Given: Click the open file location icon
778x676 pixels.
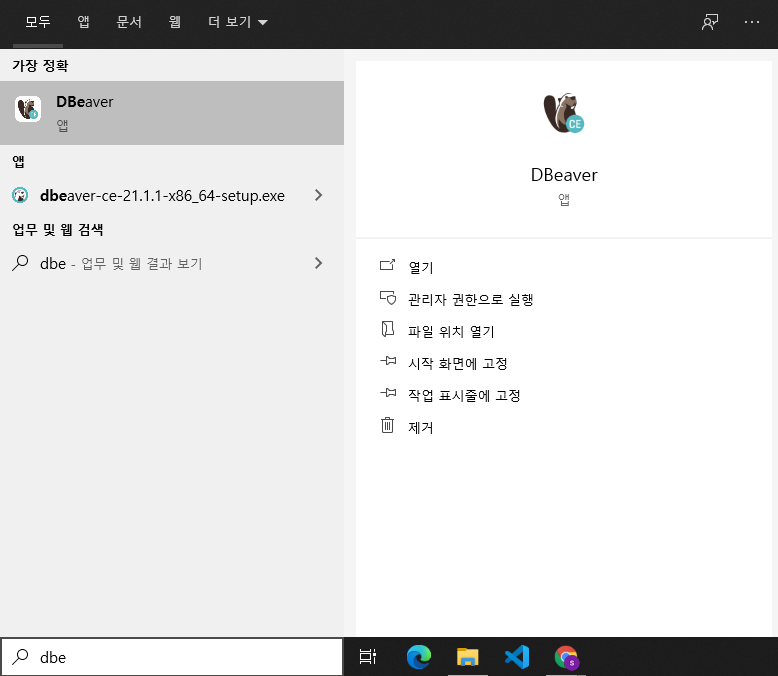Looking at the screenshot, I should [x=388, y=329].
